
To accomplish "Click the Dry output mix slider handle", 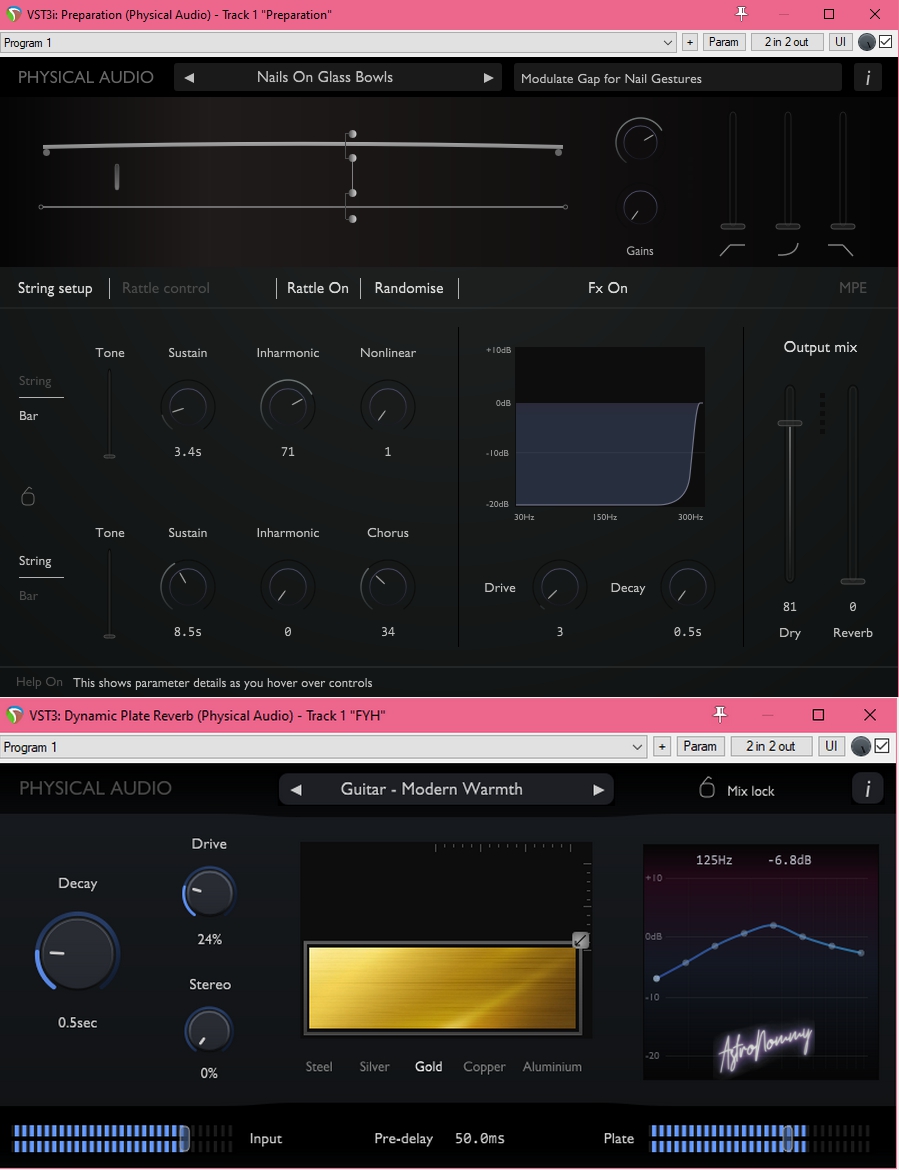I will 790,424.
